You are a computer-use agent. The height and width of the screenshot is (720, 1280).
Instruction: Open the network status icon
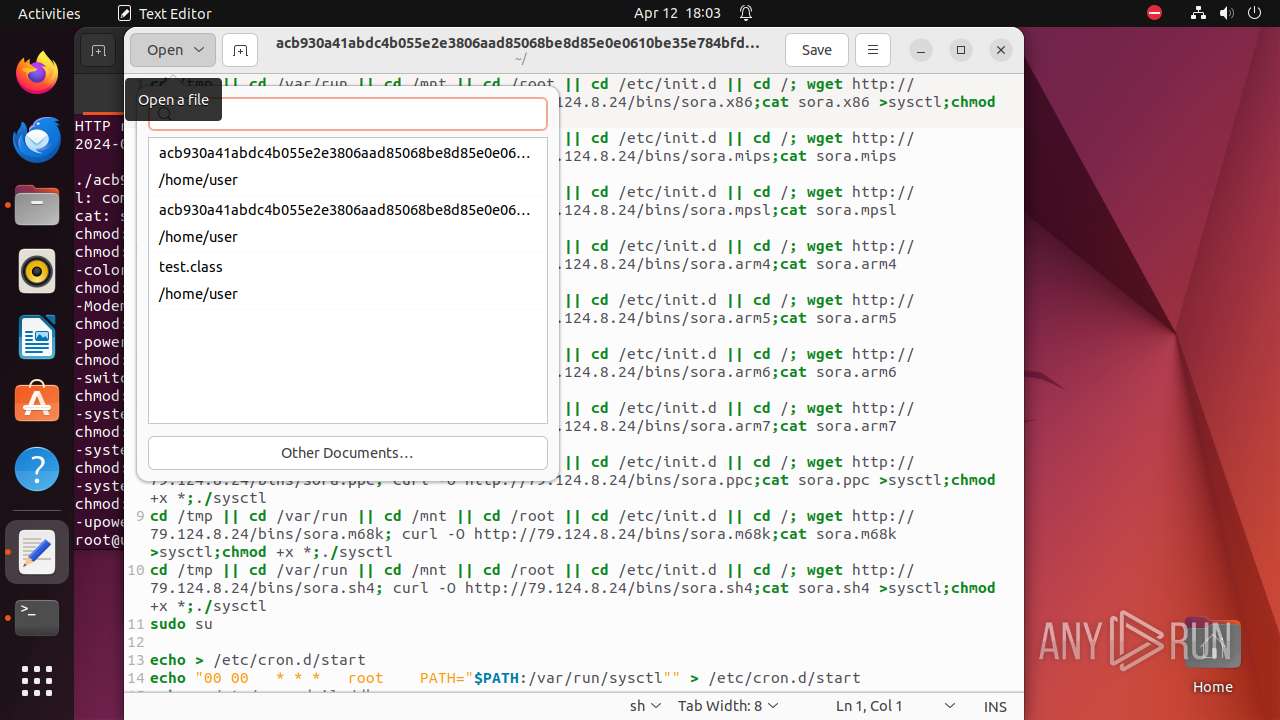1200,13
